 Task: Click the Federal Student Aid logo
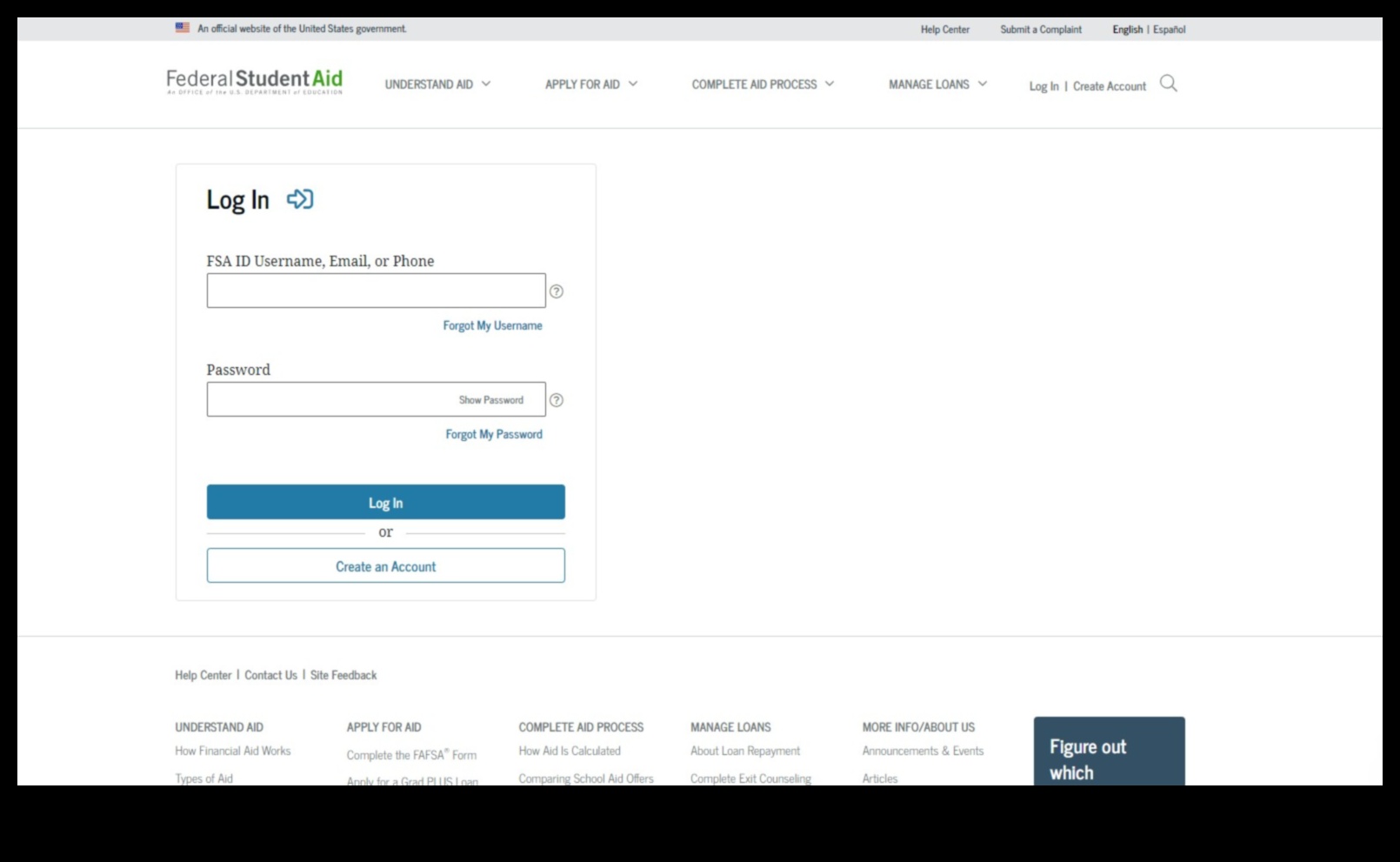tap(253, 83)
